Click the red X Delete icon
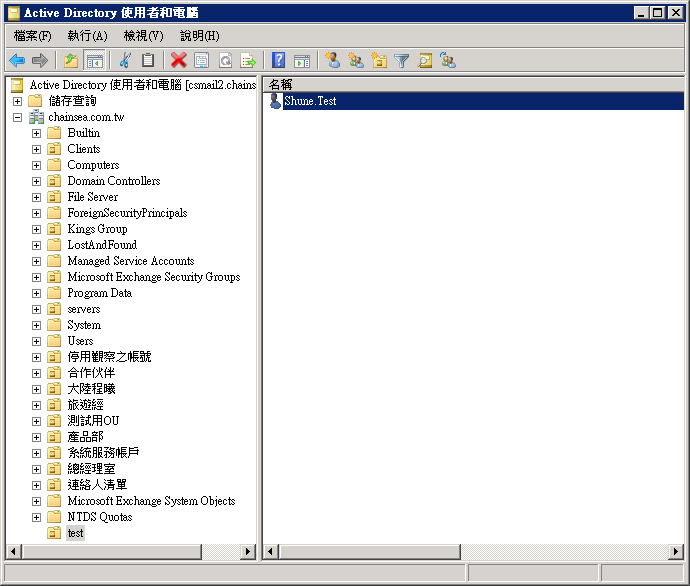690x586 pixels. click(x=179, y=60)
